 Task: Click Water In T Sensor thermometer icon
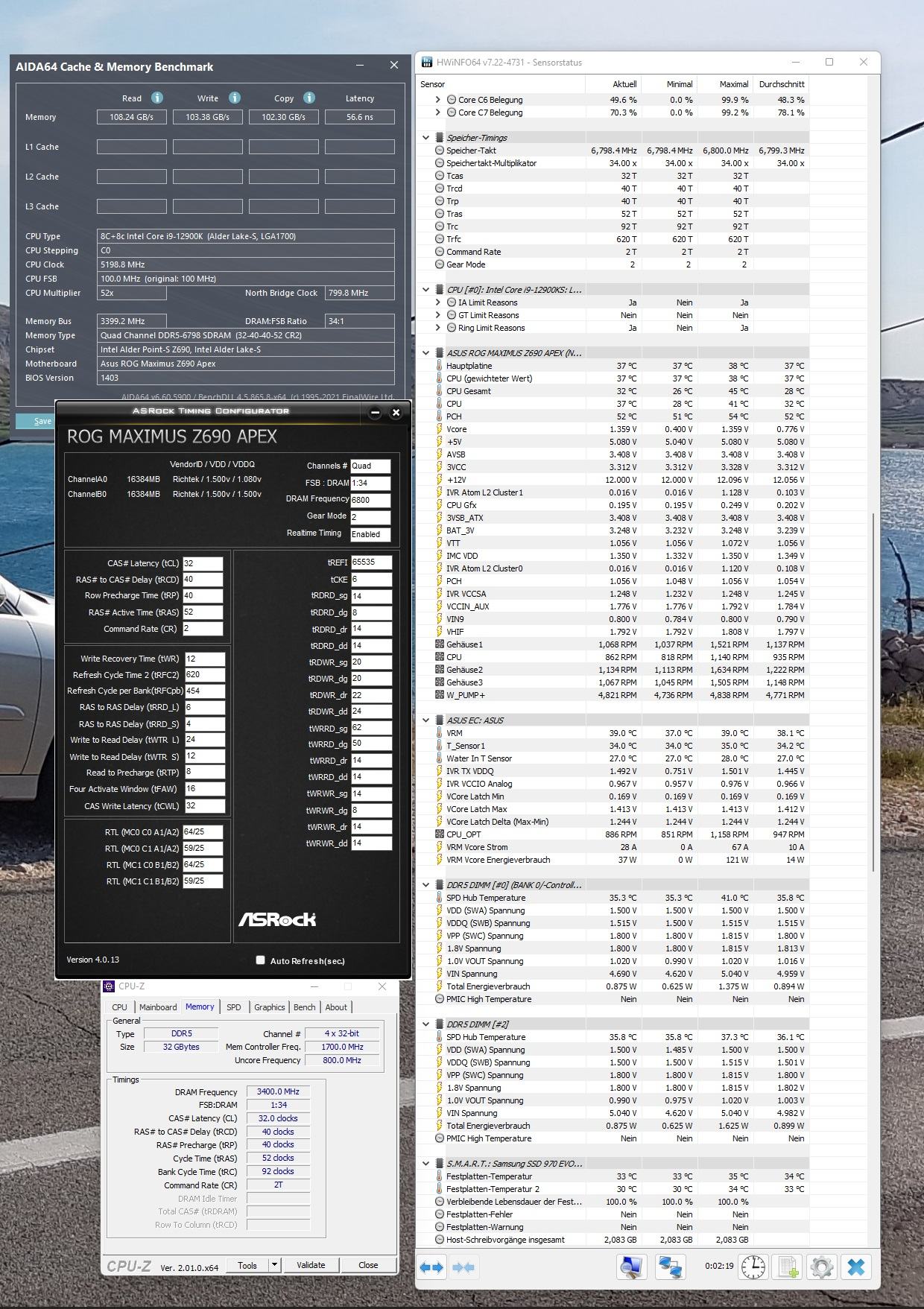click(x=440, y=758)
